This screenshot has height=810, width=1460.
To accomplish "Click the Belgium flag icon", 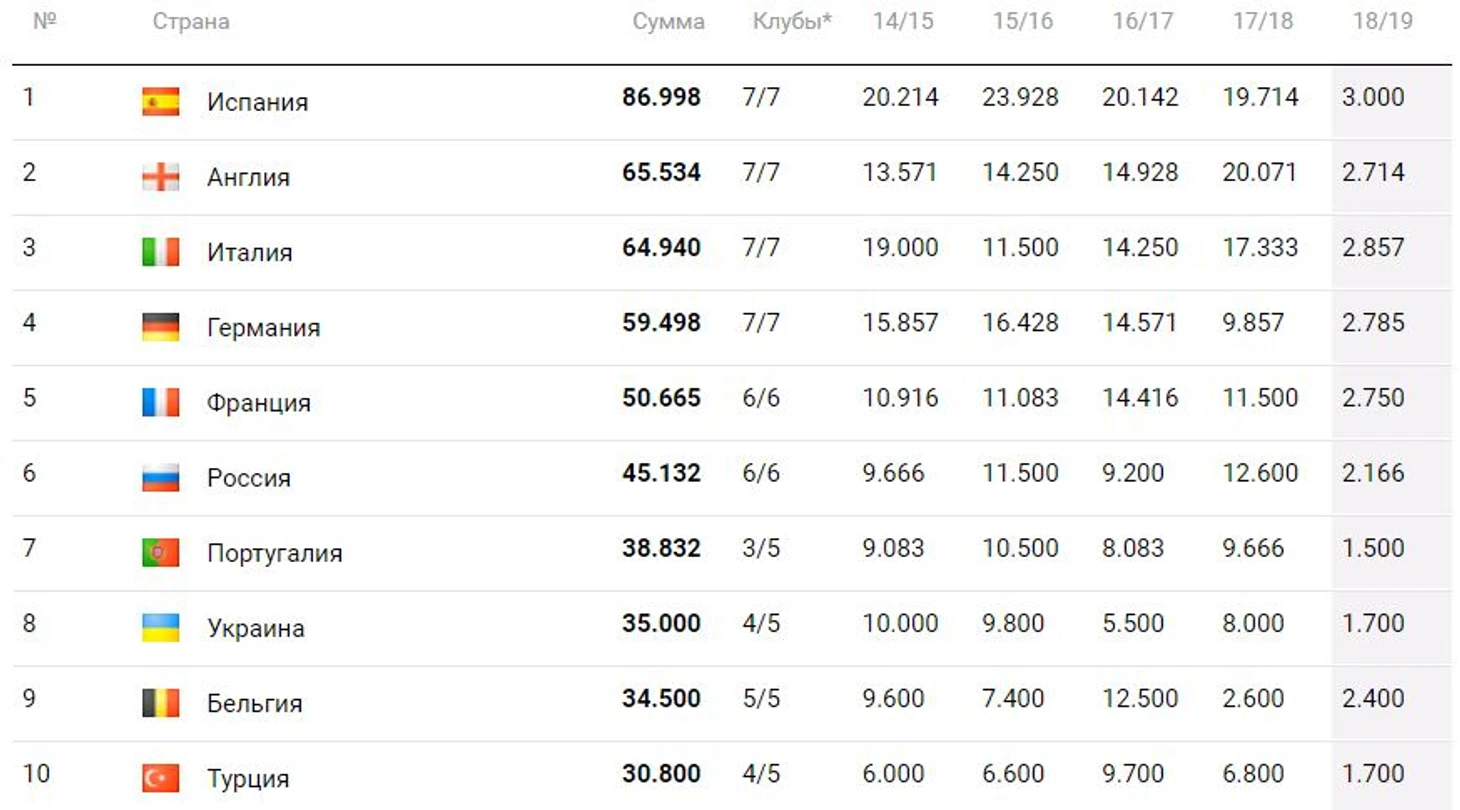I will (x=161, y=702).
